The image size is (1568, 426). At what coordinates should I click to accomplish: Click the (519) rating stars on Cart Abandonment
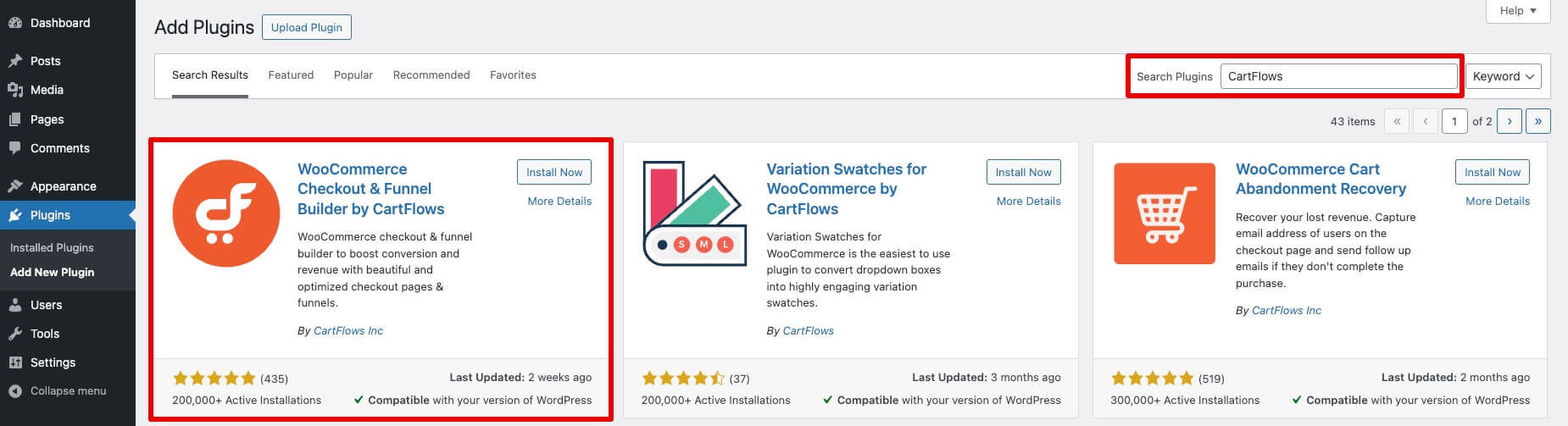point(1153,379)
